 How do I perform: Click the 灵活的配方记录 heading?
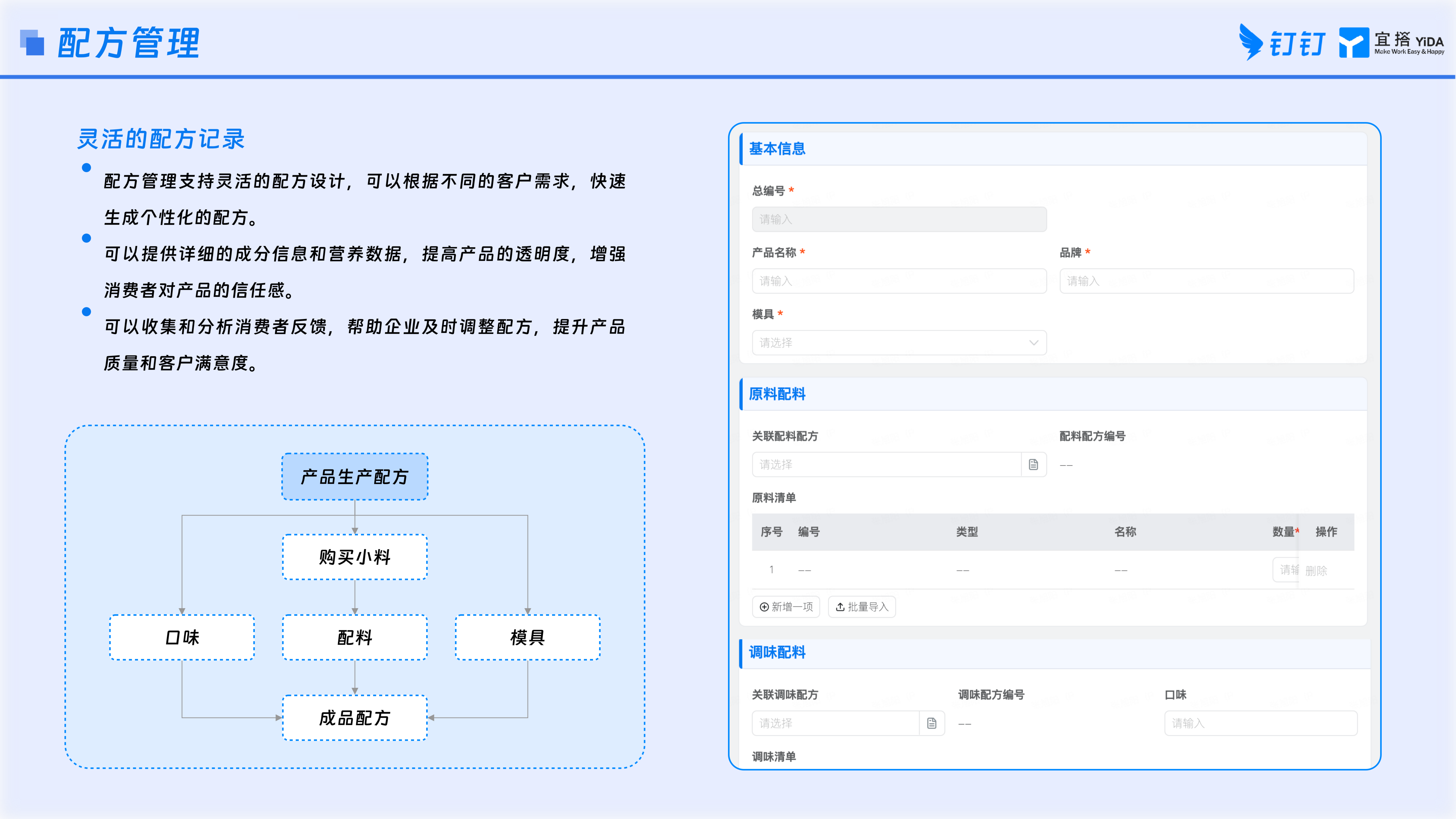point(161,139)
